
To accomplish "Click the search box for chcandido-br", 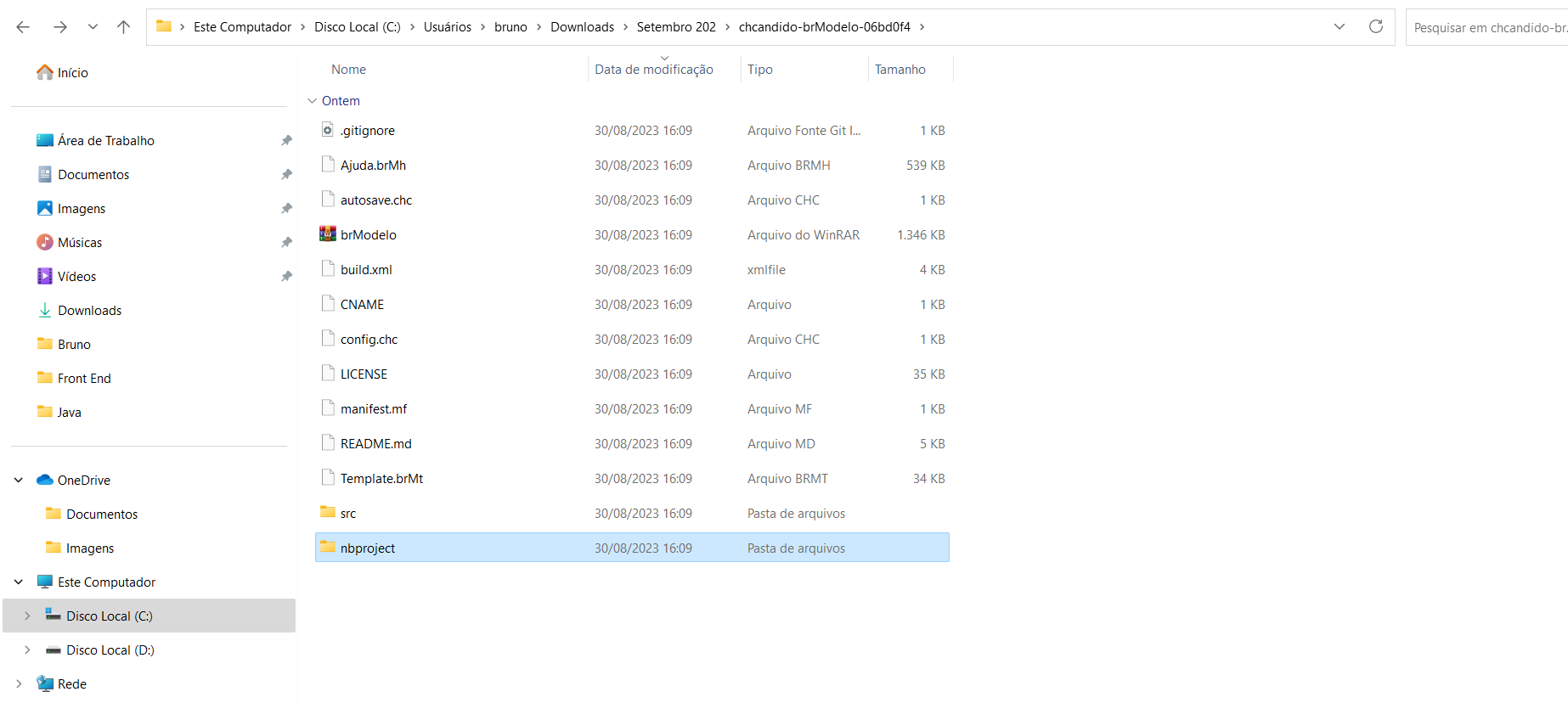I will 1486,27.
